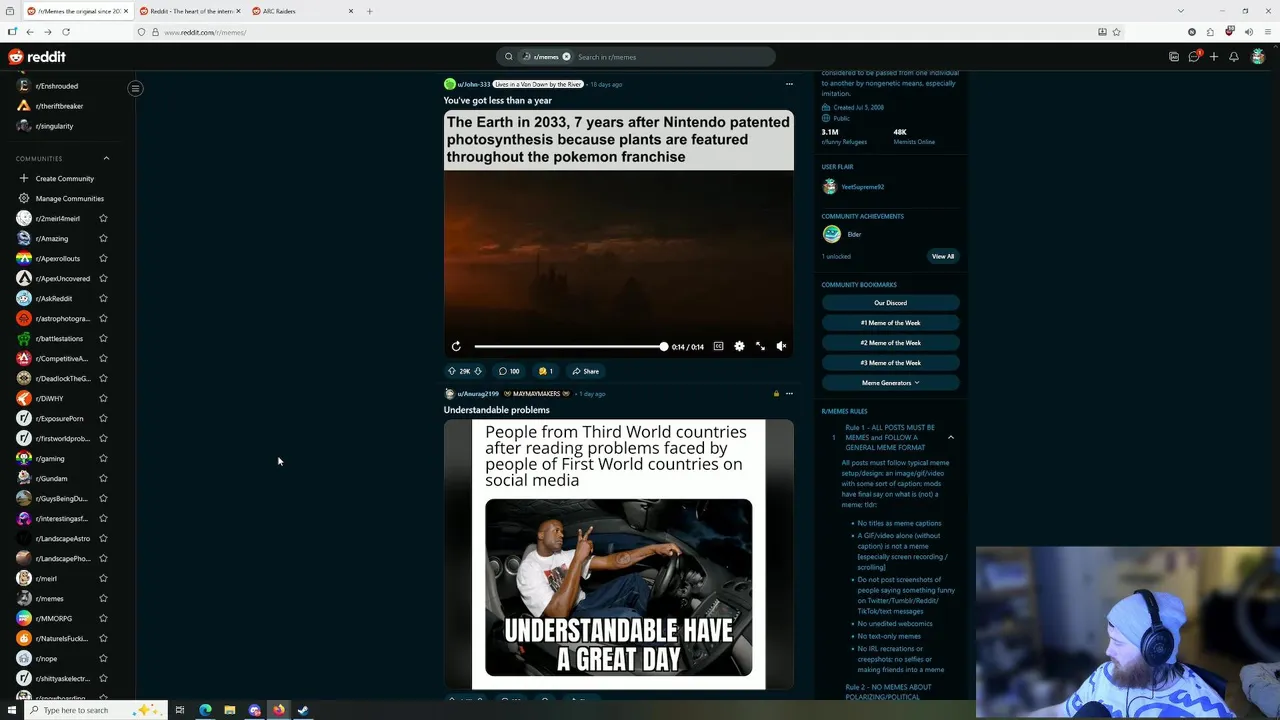Replay the video with the replay icon
The height and width of the screenshot is (720, 1280).
click(456, 346)
